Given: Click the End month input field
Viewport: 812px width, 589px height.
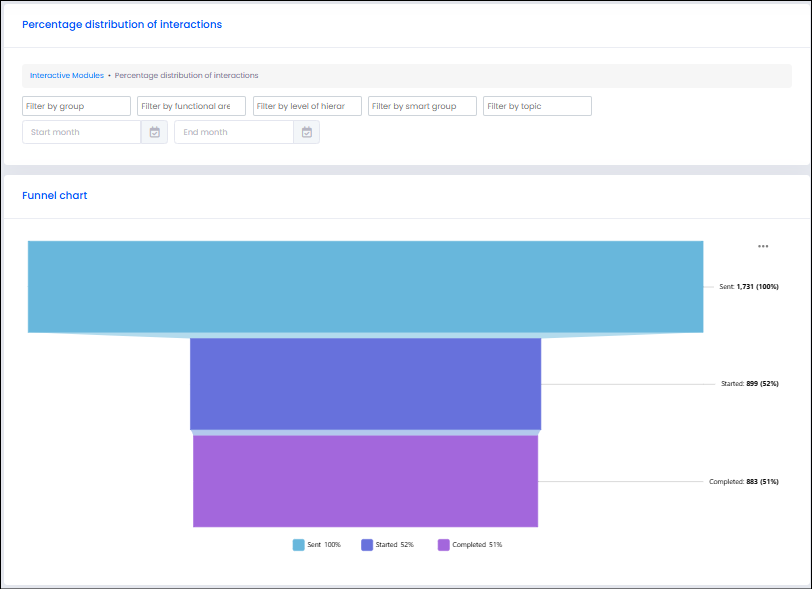Looking at the screenshot, I should (234, 132).
